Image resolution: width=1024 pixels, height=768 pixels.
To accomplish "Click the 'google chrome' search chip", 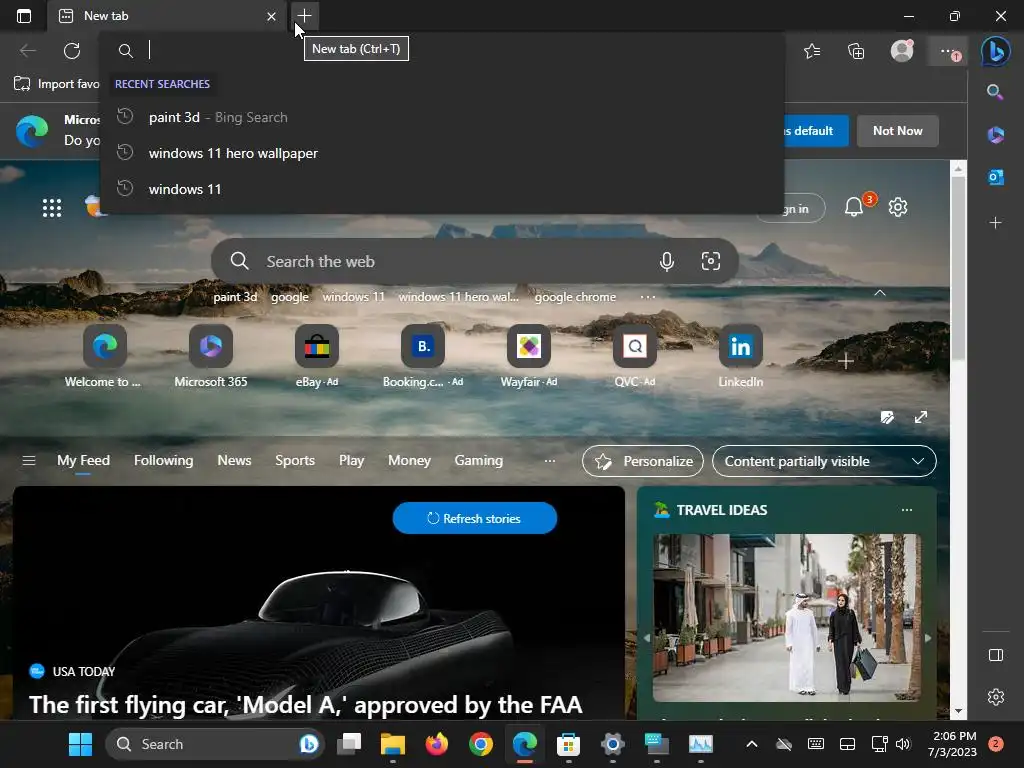I will point(575,297).
